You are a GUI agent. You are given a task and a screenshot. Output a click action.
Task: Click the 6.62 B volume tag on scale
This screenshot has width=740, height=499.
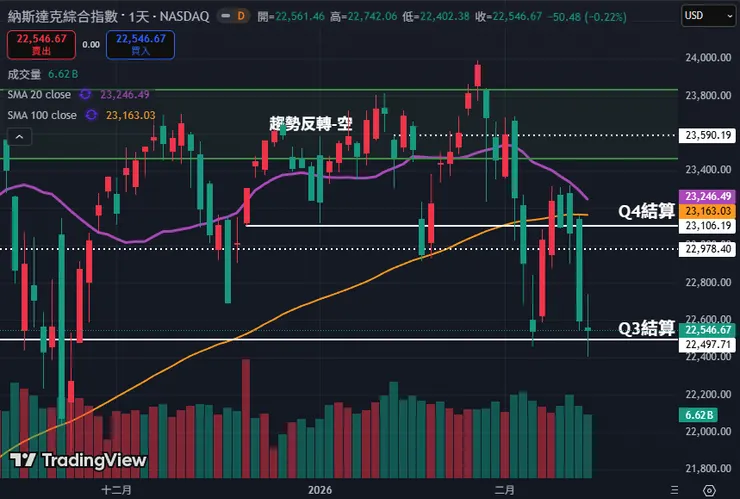(x=698, y=415)
